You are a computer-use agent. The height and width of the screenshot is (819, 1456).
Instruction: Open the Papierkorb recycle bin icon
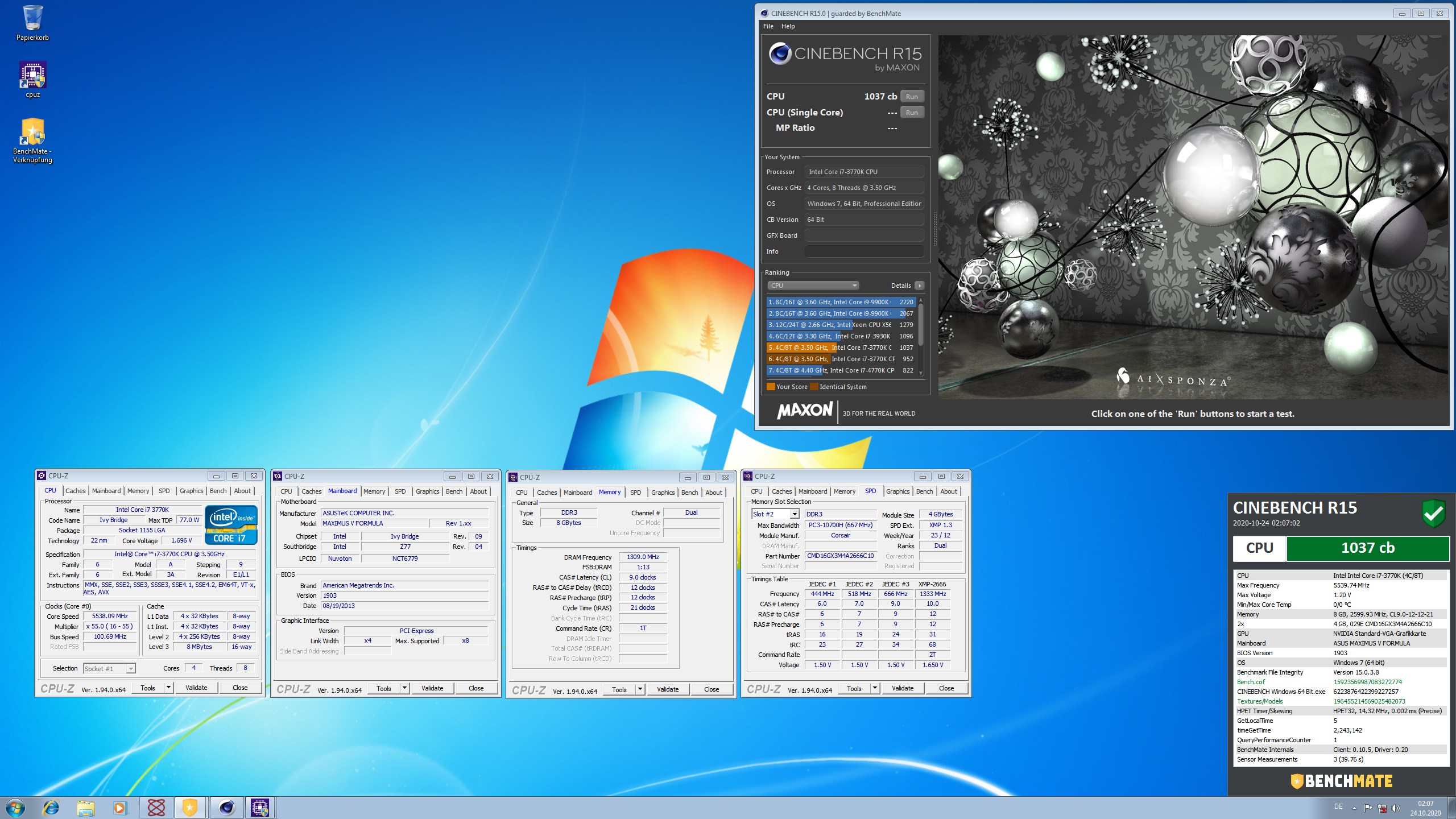[32, 23]
